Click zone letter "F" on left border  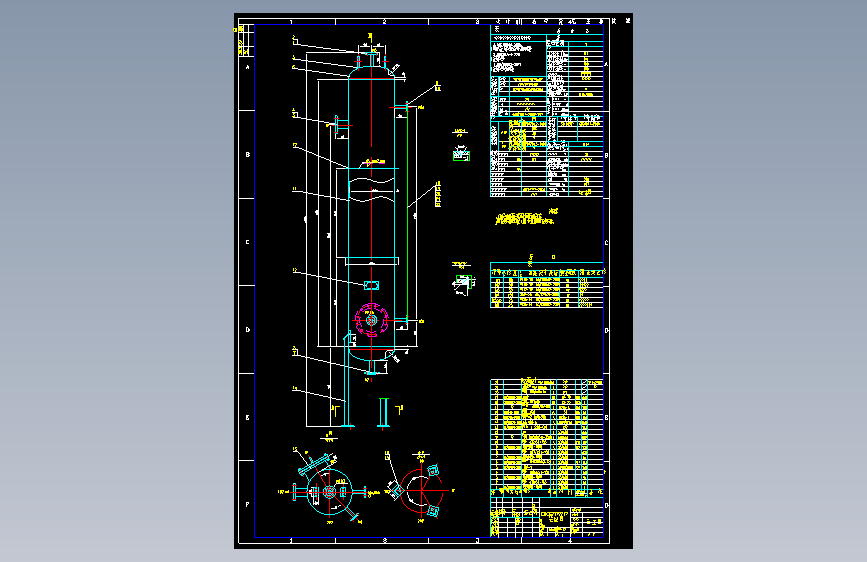pos(247,504)
